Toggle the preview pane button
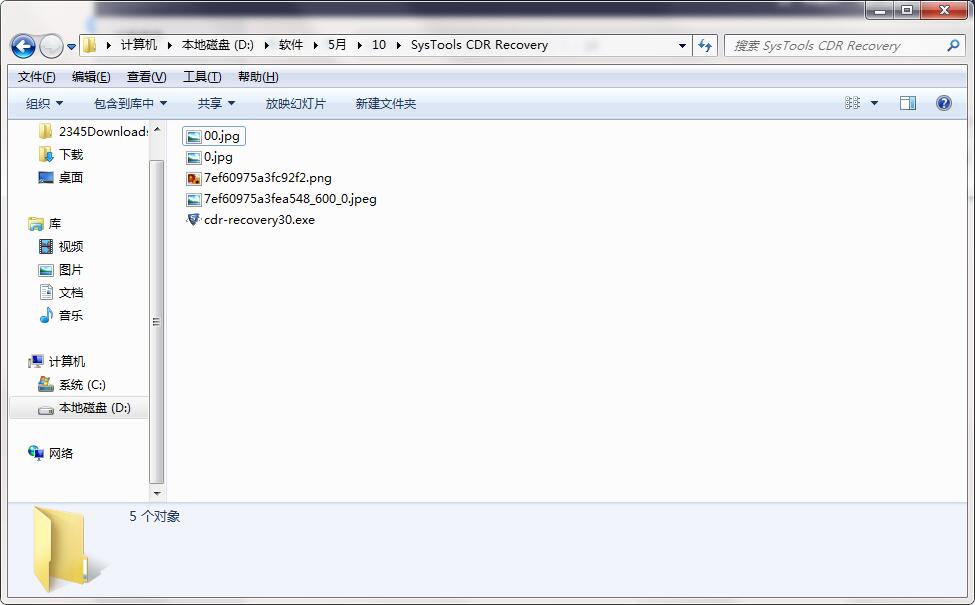Screen dimensions: 975x605 (x=908, y=102)
